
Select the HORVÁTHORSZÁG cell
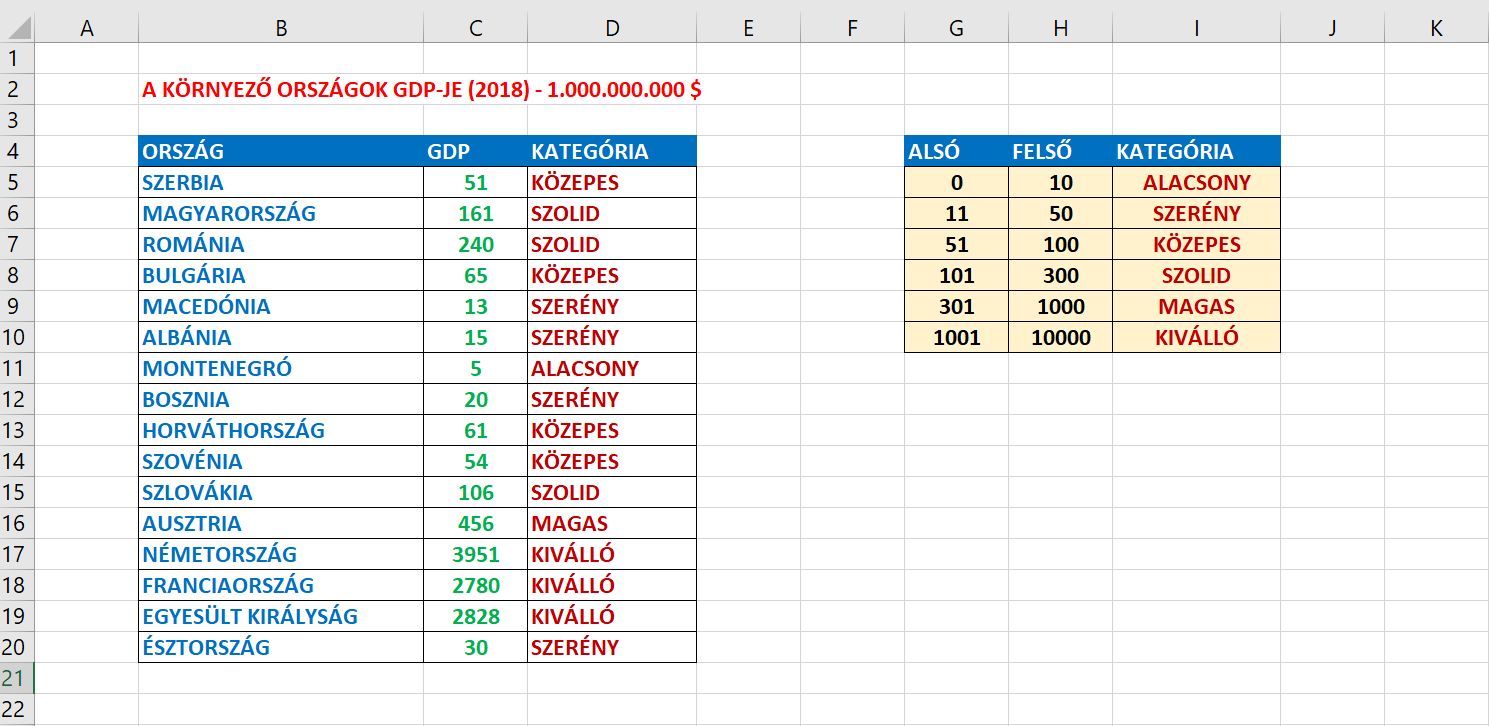(281, 430)
